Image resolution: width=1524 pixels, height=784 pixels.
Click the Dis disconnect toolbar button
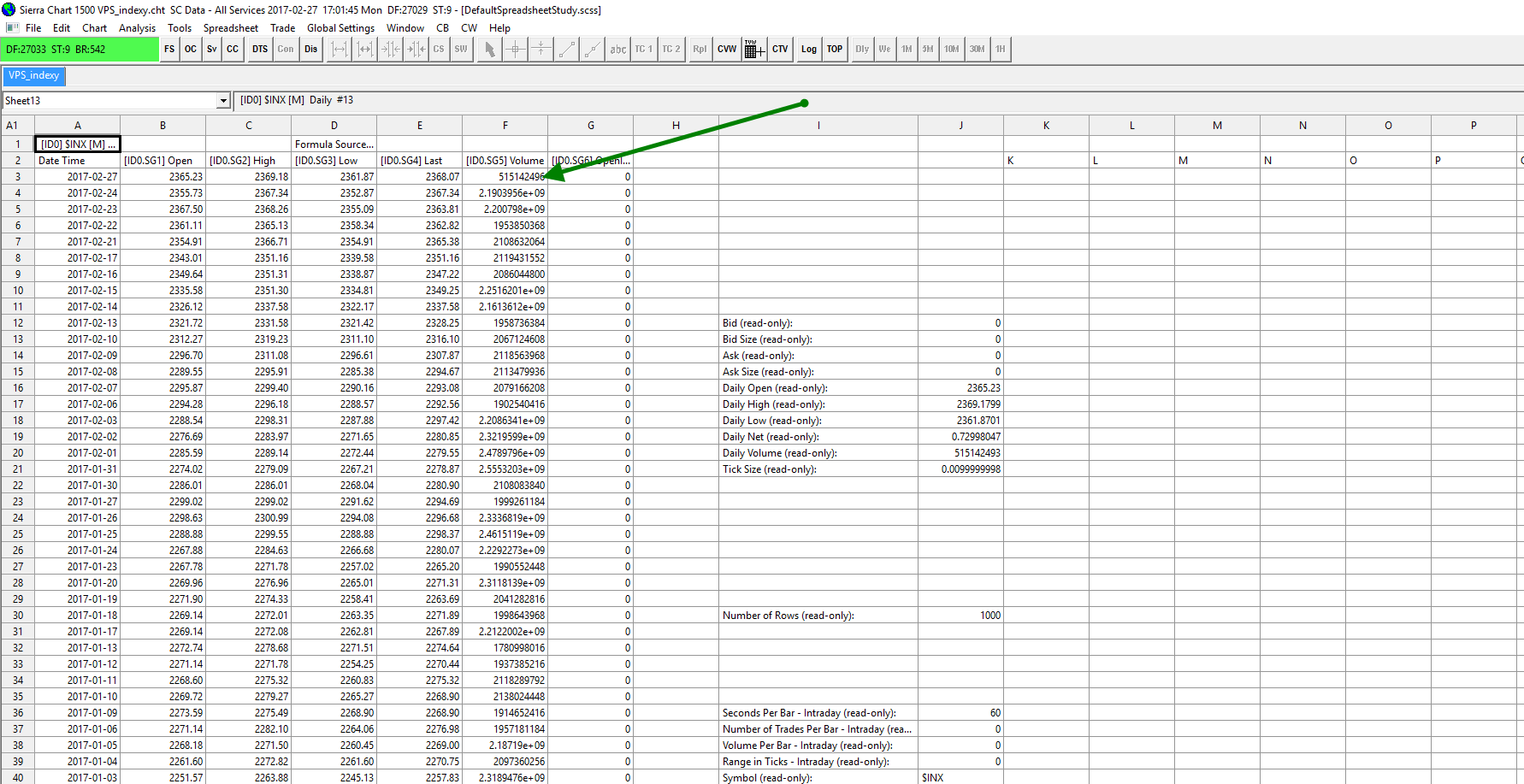pos(311,50)
